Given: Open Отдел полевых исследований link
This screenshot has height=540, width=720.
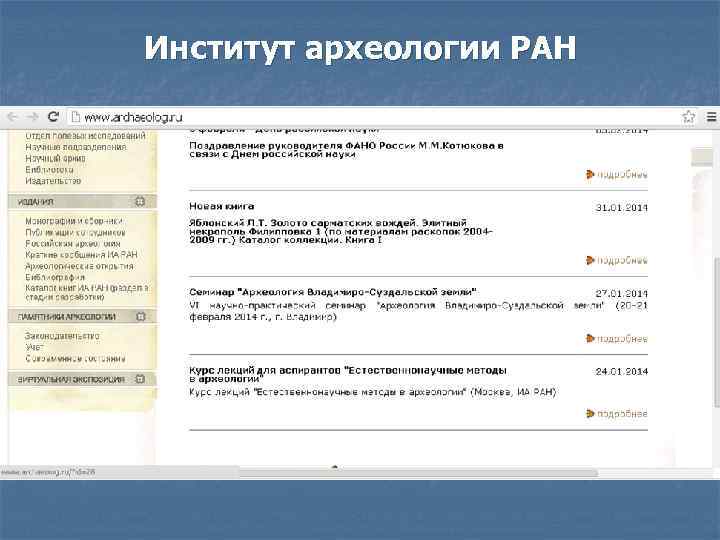Looking at the screenshot, I should (x=85, y=136).
